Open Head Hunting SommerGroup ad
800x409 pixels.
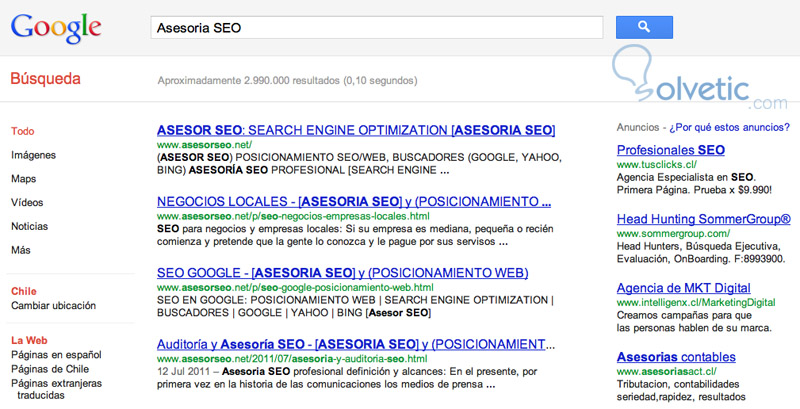click(x=703, y=219)
